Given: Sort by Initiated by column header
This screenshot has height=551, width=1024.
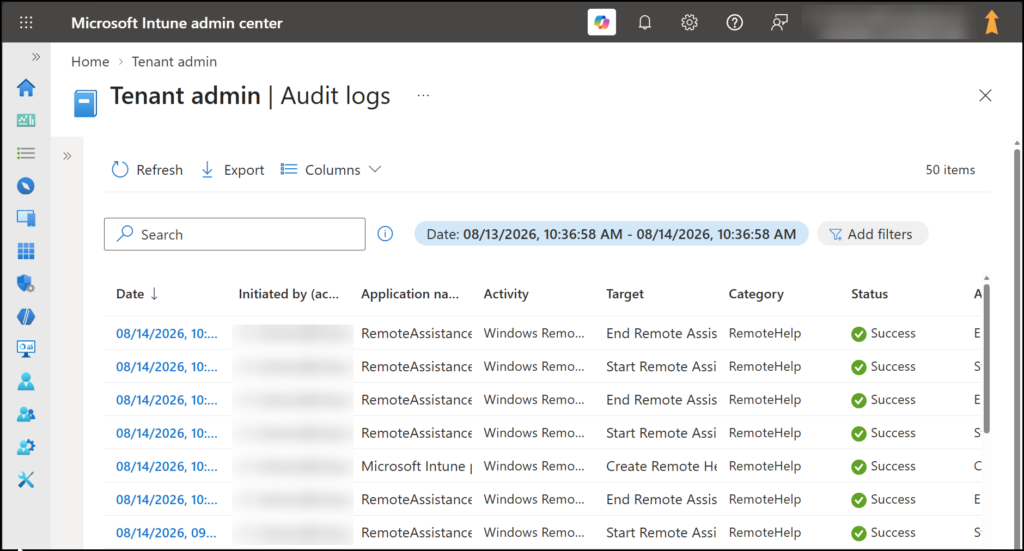Looking at the screenshot, I should pos(289,294).
